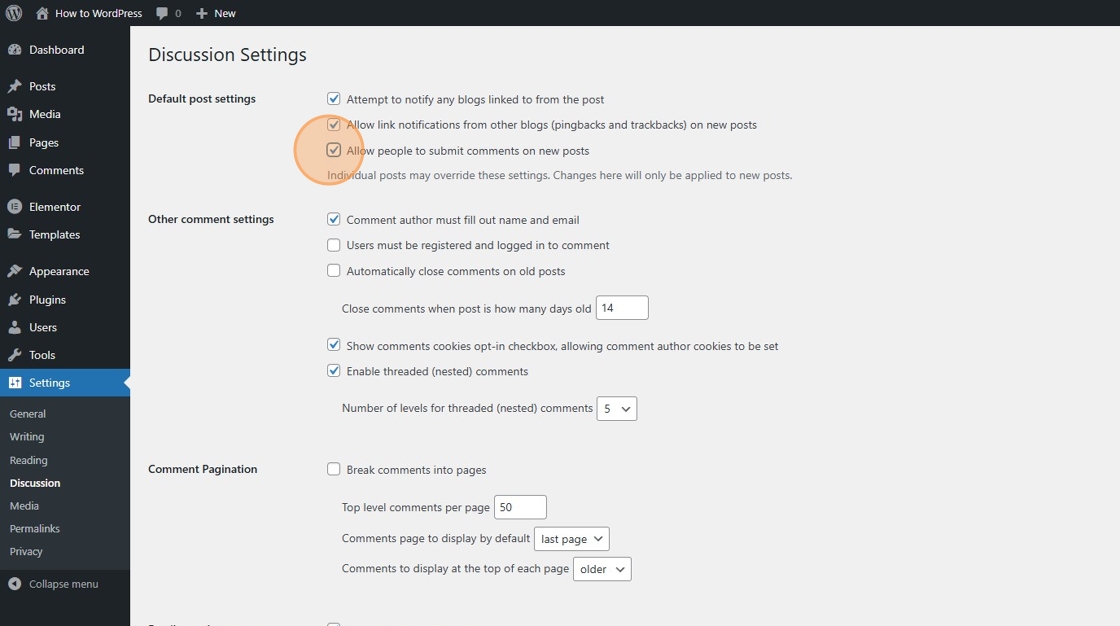The image size is (1120, 626).
Task: Click the Dashboard gauge icon
Action: [x=14, y=50]
